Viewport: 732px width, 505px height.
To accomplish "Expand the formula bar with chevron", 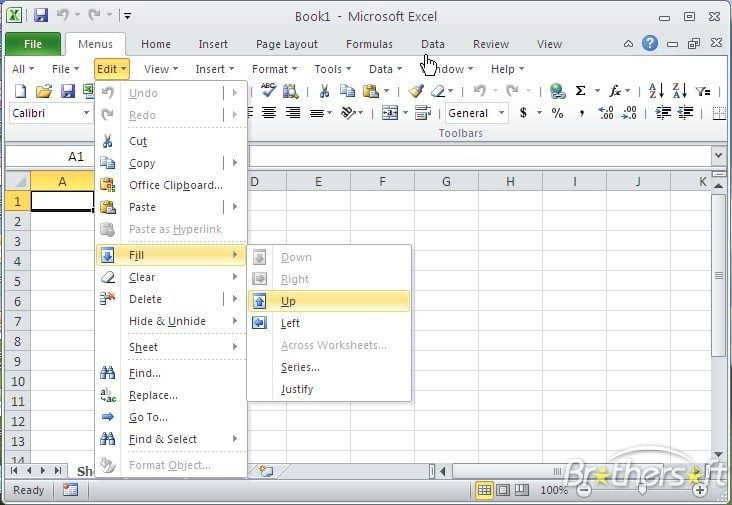I will [718, 155].
